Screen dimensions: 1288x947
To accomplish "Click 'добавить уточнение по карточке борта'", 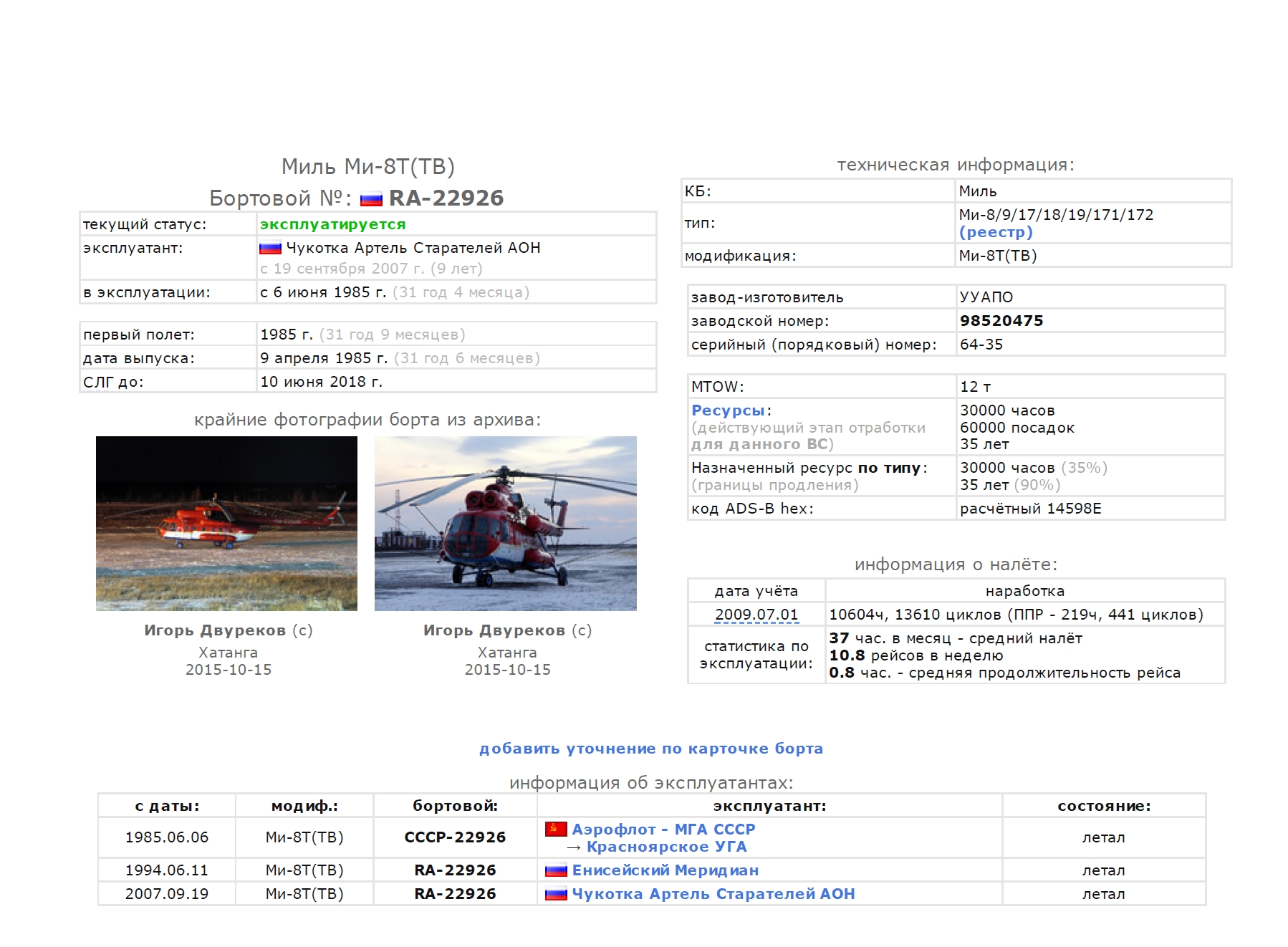I will 650,749.
